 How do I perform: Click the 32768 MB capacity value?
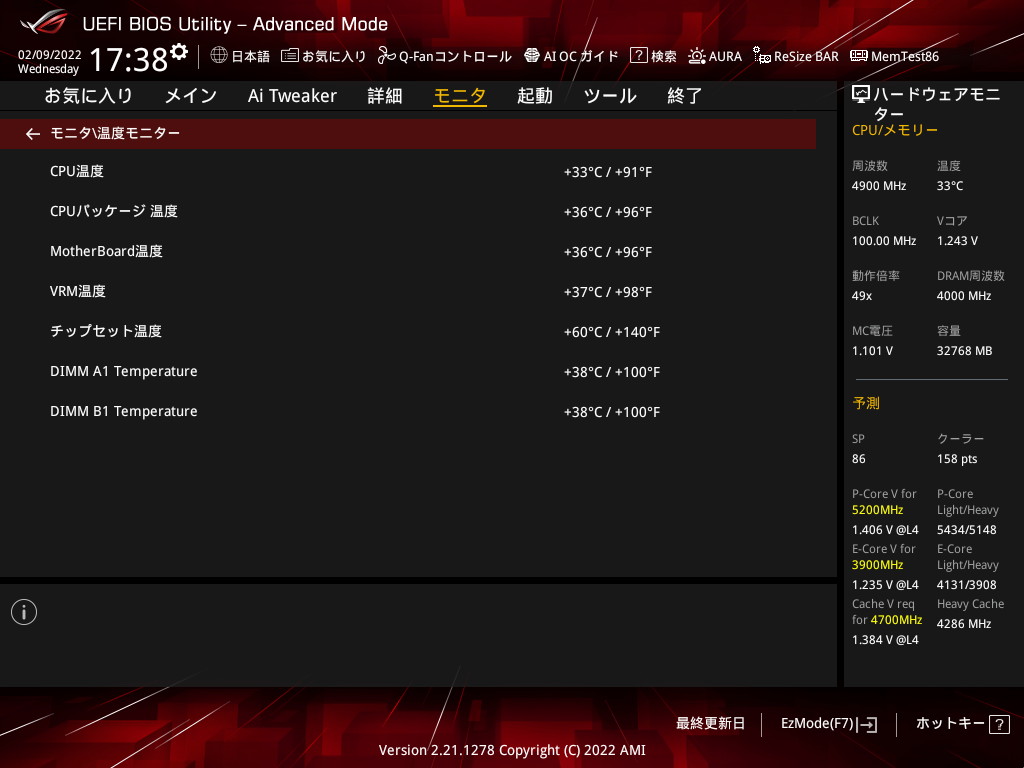point(964,351)
